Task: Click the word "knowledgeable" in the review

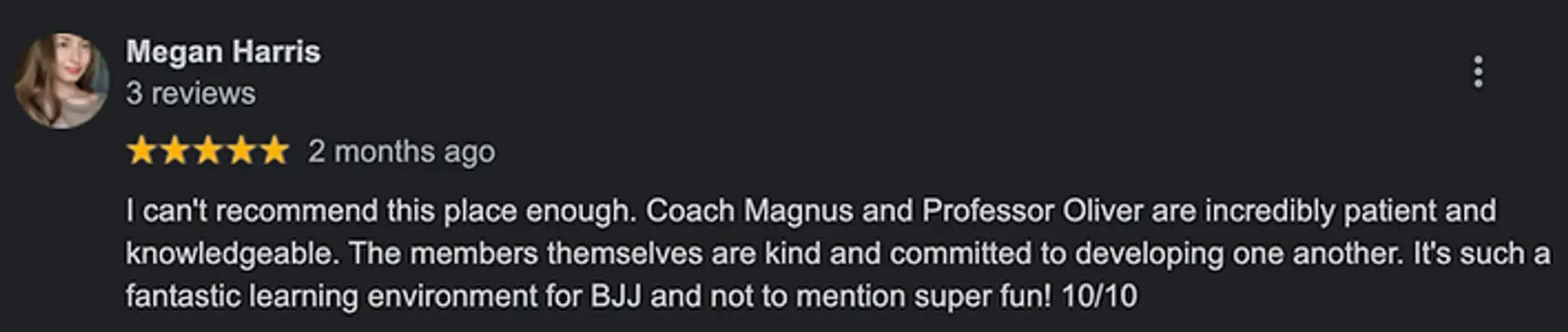Action: click(231, 253)
